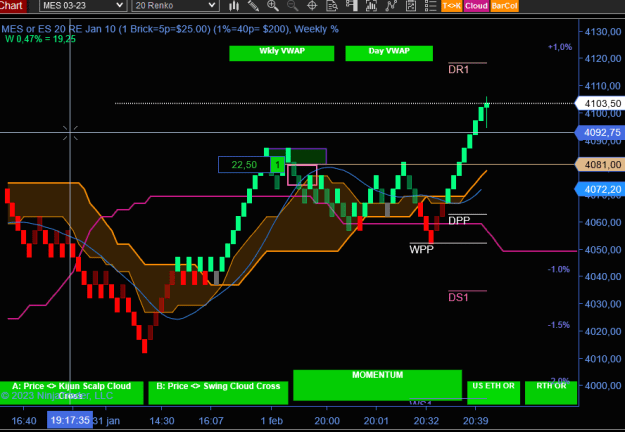Image resolution: width=625 pixels, height=432 pixels.
Task: Open the Properties list icon
Action: pos(430,6)
